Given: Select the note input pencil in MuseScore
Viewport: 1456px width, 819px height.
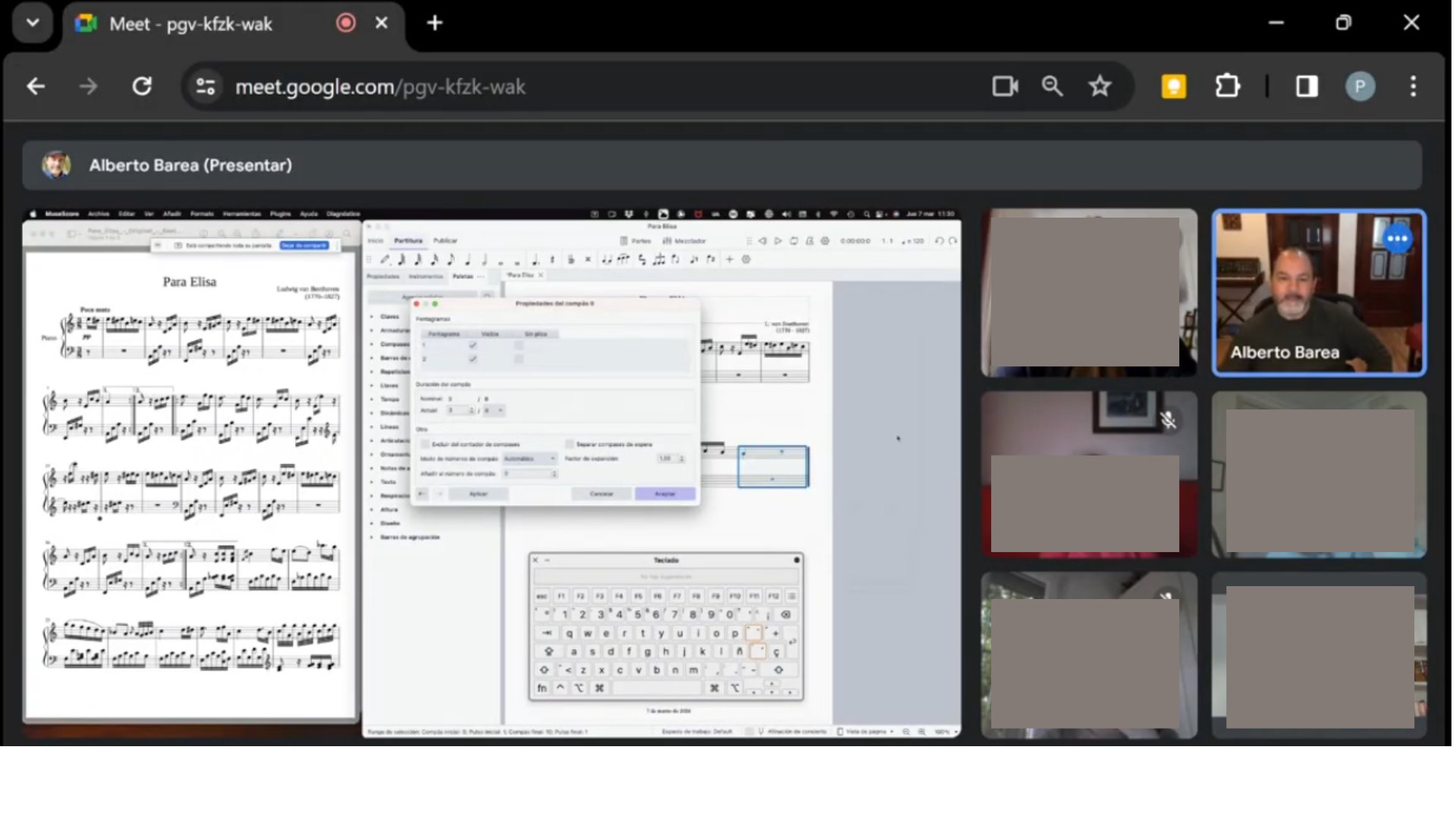Looking at the screenshot, I should click(385, 260).
